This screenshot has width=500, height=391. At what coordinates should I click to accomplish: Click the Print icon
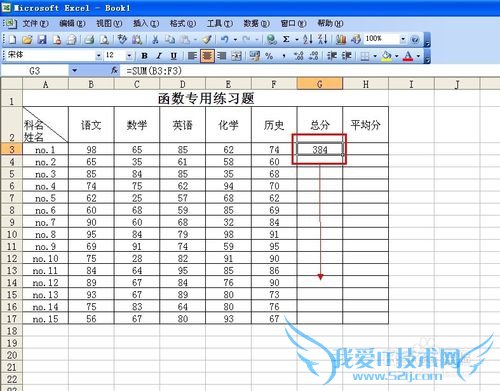point(89,40)
